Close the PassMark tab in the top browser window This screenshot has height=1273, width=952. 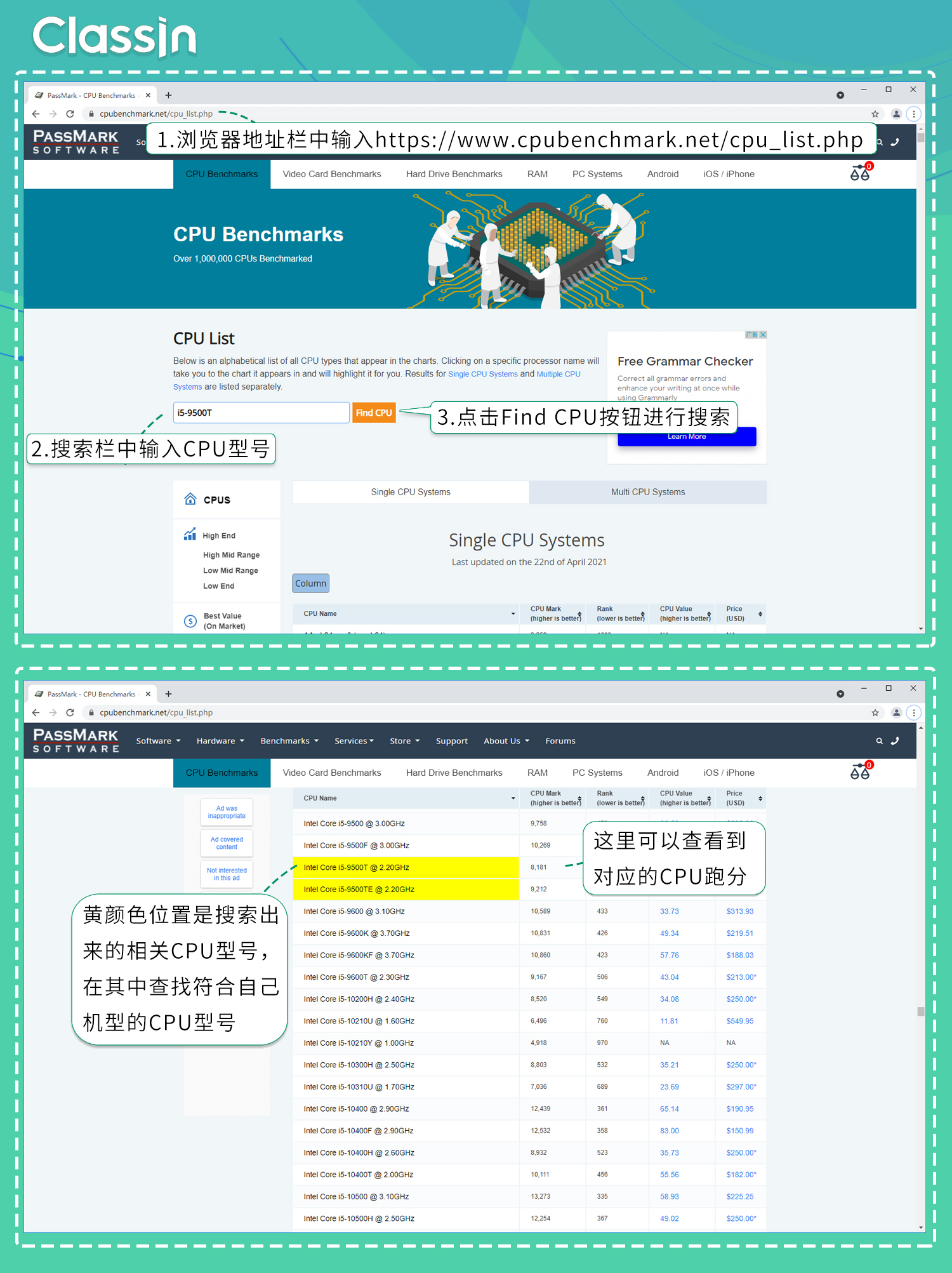coord(148,95)
